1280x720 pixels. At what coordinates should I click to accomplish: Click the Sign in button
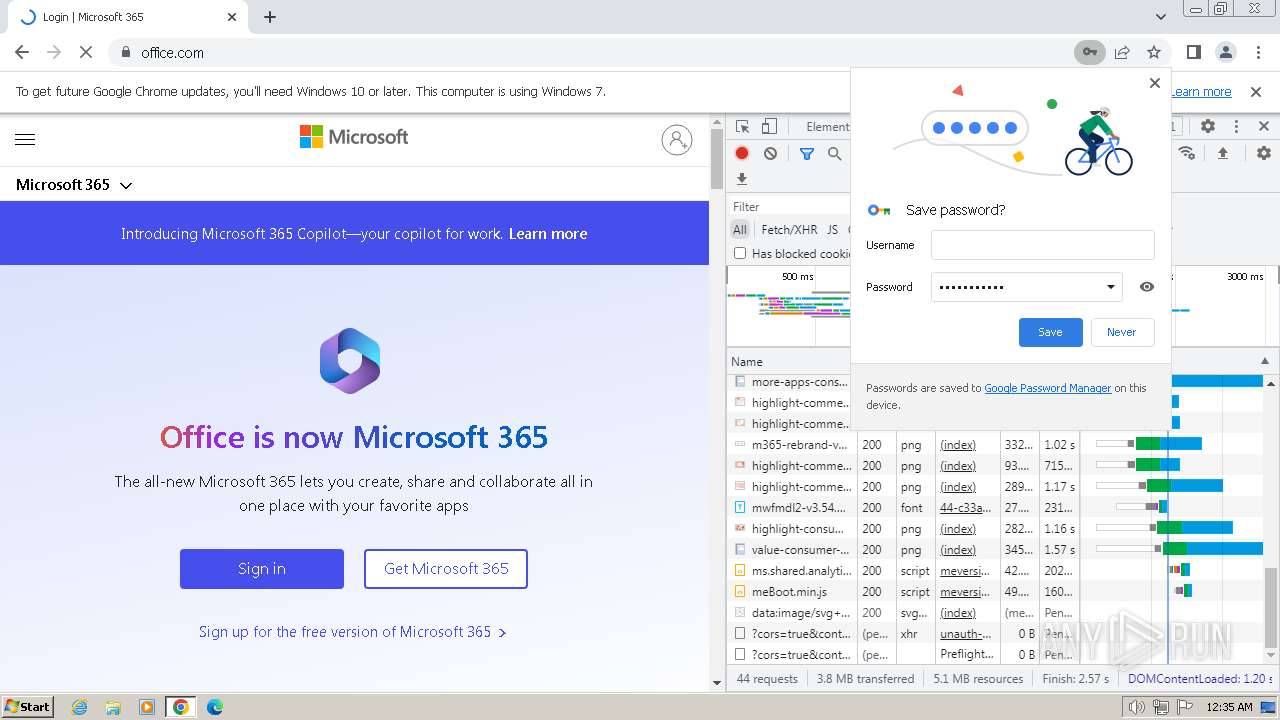tap(262, 569)
